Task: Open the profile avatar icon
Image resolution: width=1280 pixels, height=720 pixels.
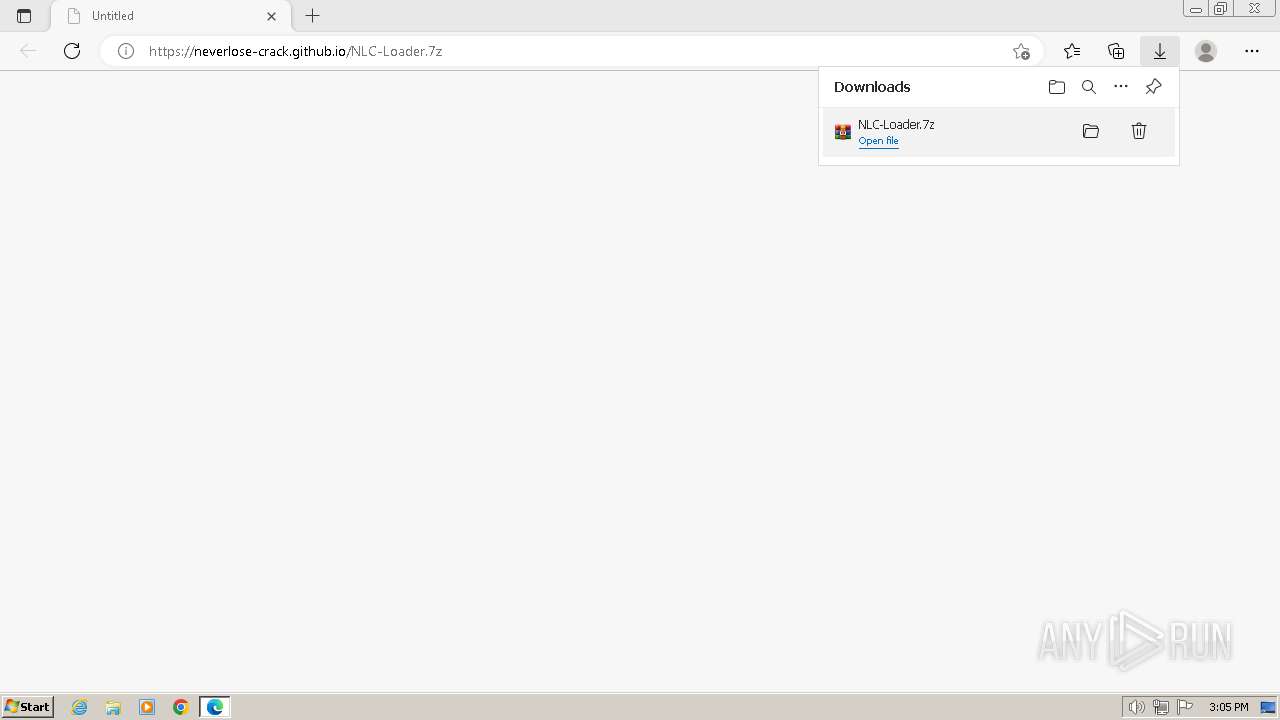Action: pos(1206,51)
